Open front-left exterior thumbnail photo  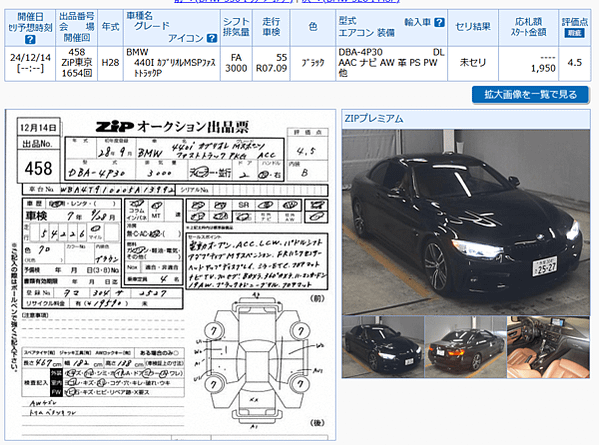click(x=383, y=347)
